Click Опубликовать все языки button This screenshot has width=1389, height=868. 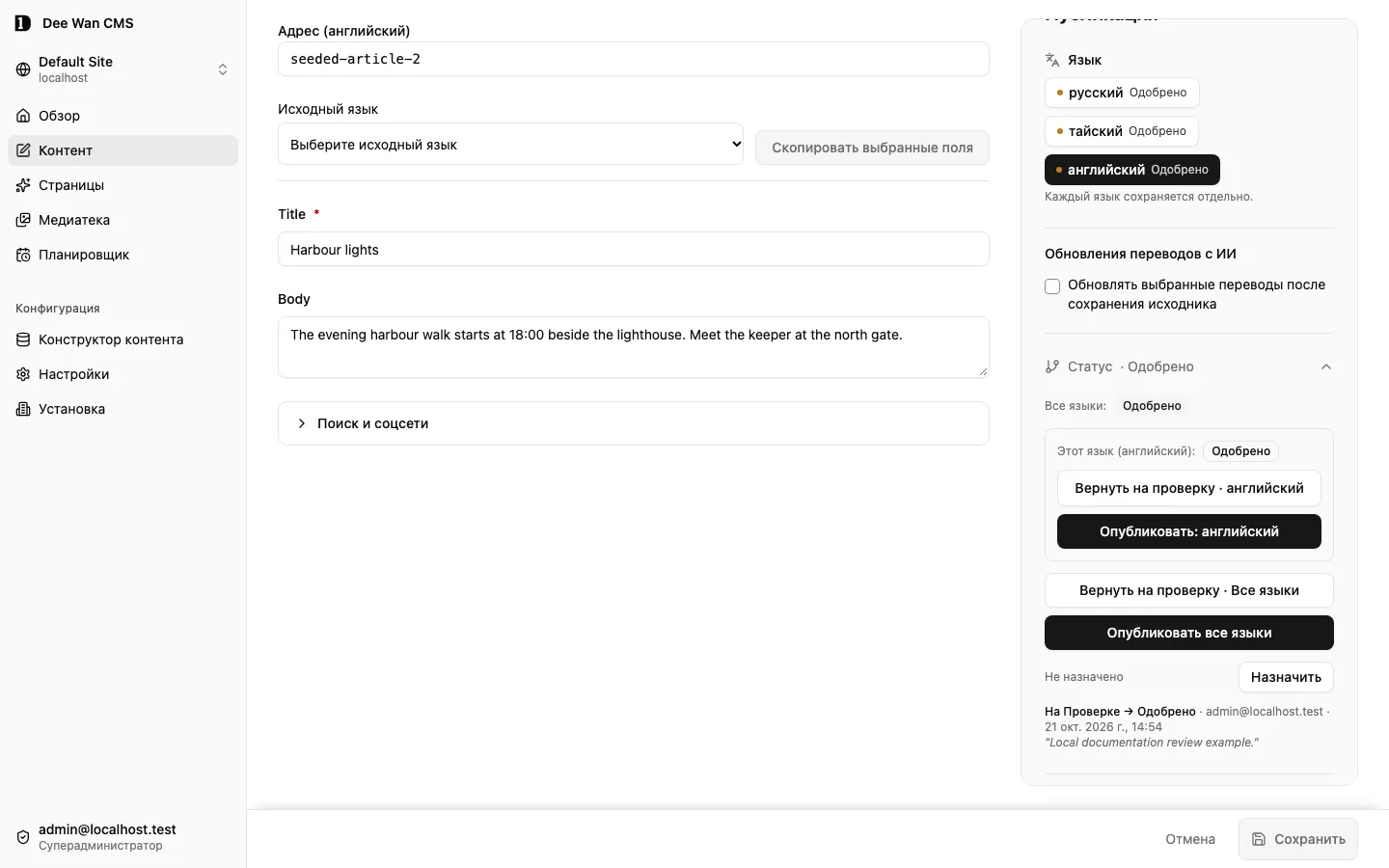pos(1189,633)
